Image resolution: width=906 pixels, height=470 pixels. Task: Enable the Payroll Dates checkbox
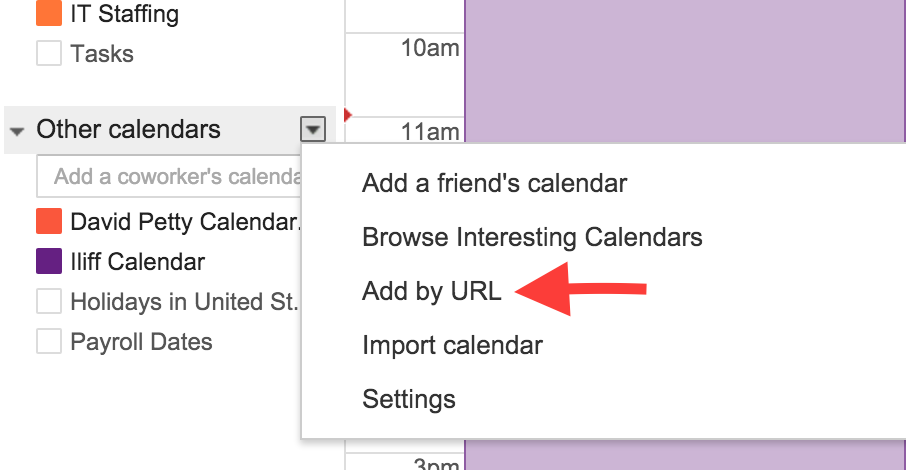point(49,342)
